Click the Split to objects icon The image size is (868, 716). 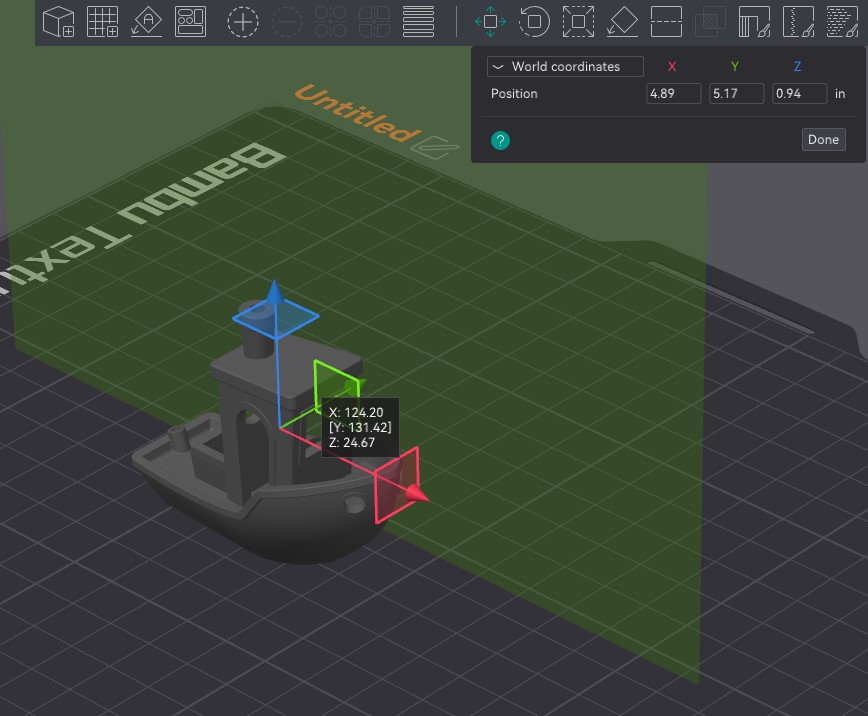pos(330,22)
